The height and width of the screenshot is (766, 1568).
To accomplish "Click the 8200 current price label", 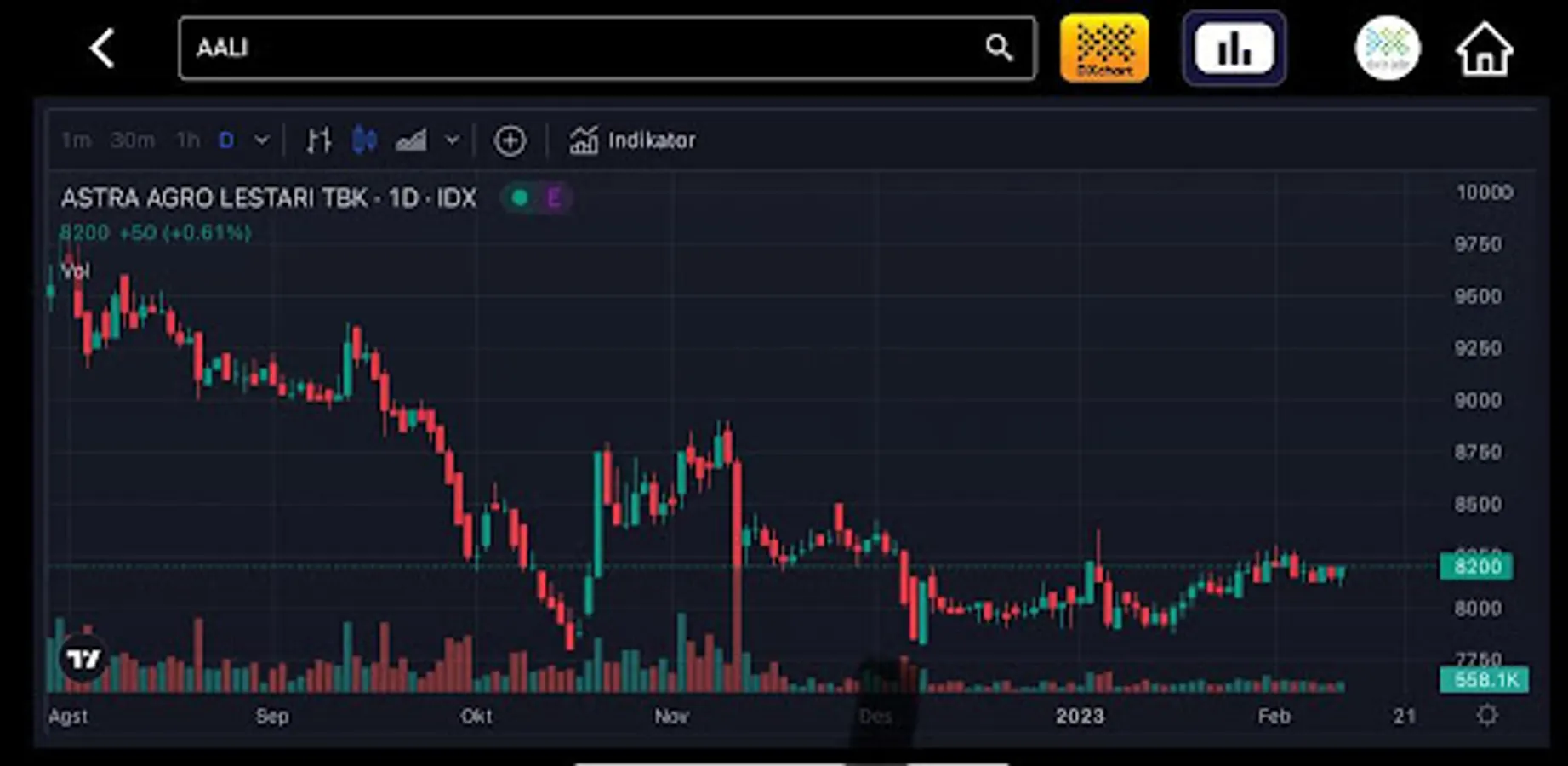I will tap(1476, 567).
